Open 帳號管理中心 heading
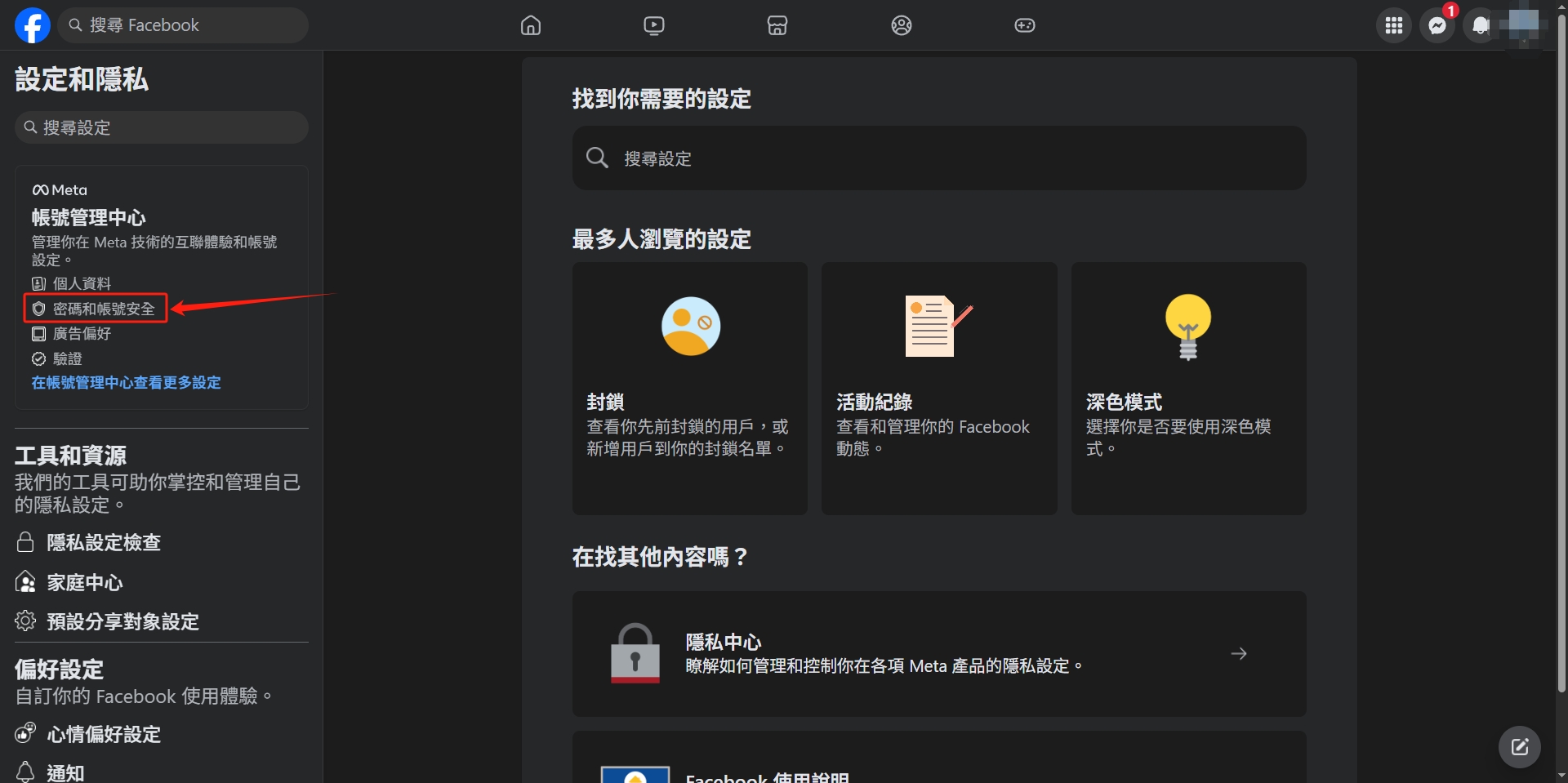Screen dimensions: 1568x783 (x=88, y=217)
